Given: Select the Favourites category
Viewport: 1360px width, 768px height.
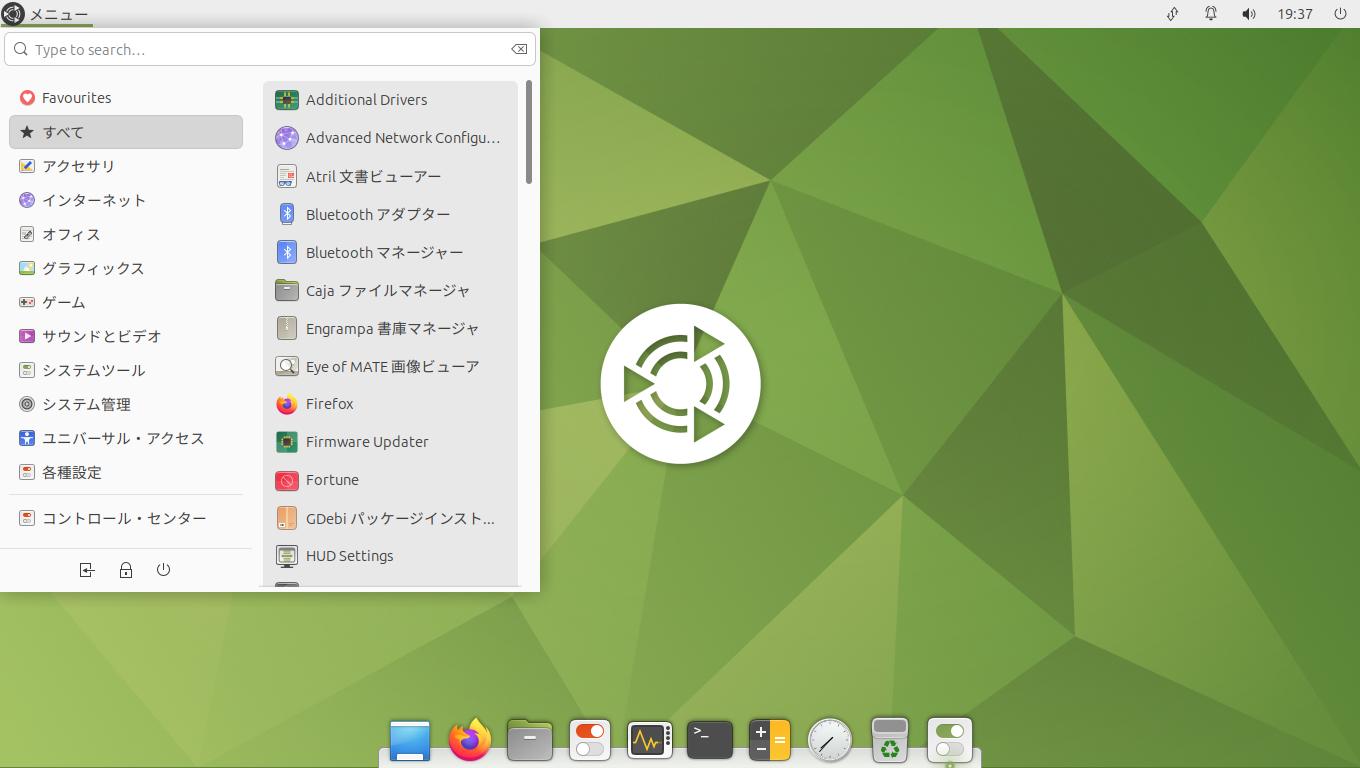Looking at the screenshot, I should (76, 98).
